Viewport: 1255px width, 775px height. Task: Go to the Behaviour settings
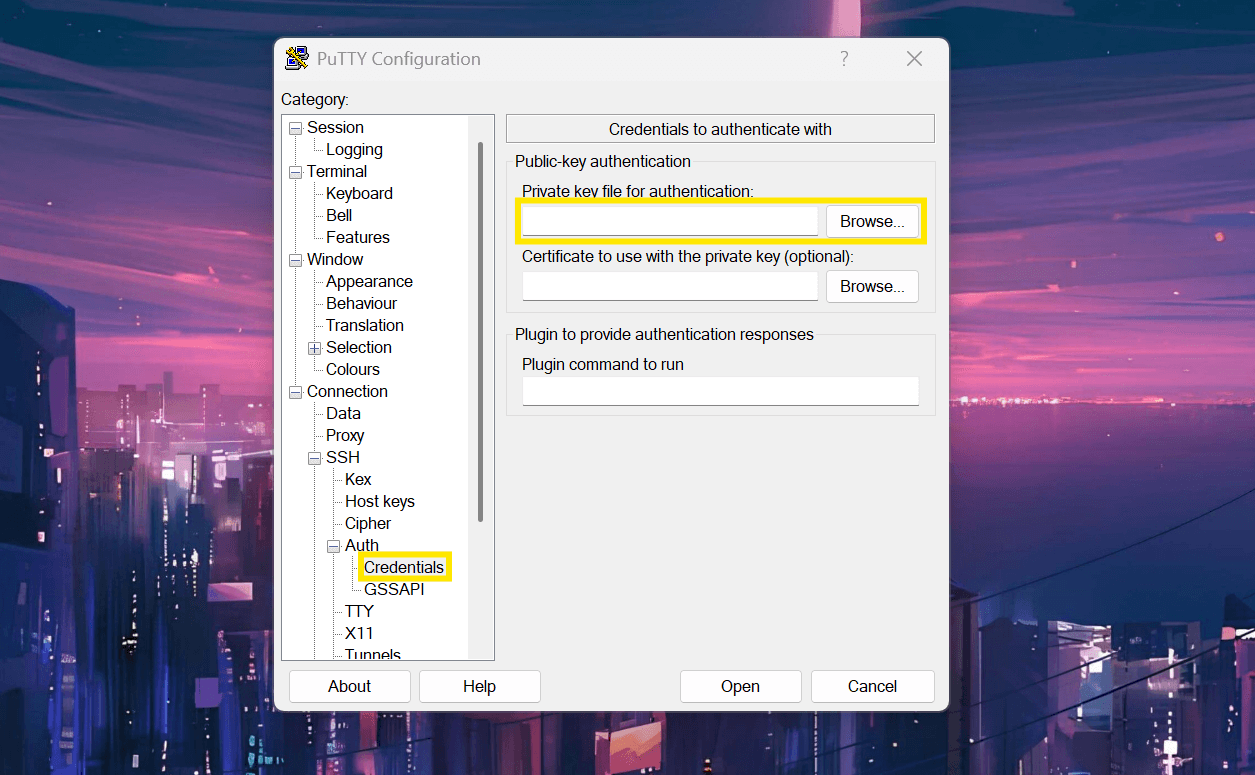361,303
